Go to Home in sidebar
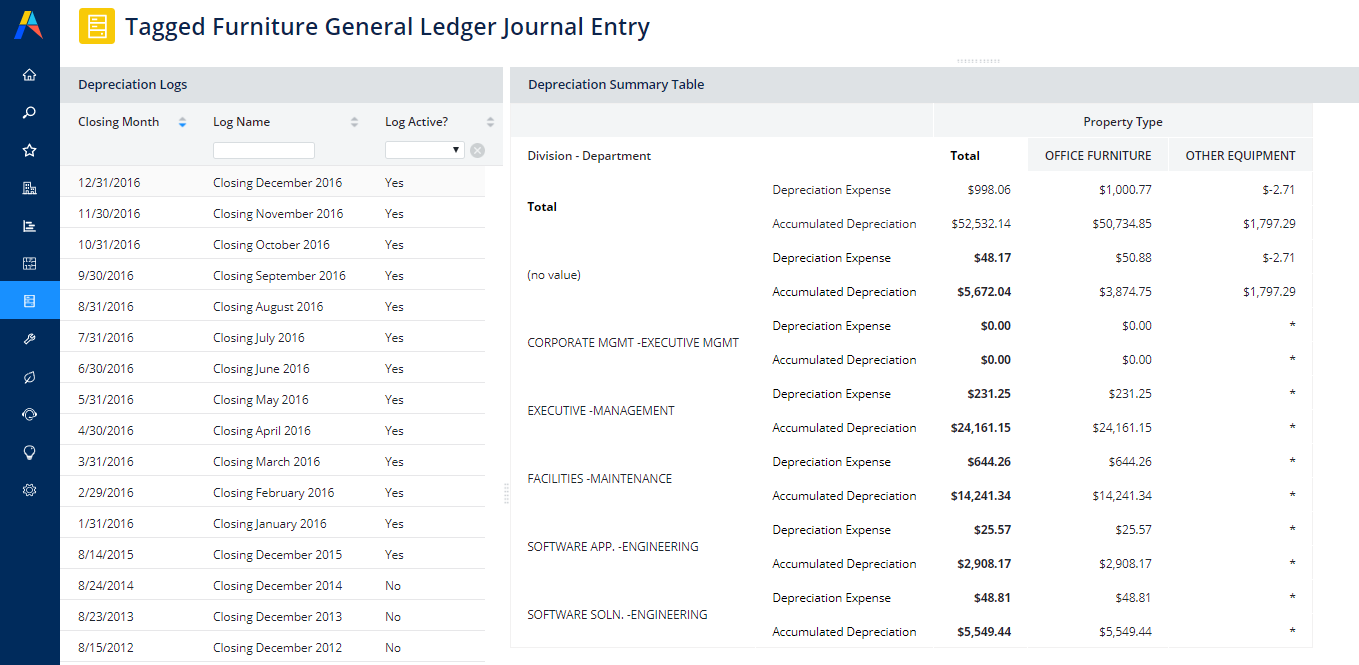1359x665 pixels. [x=29, y=75]
